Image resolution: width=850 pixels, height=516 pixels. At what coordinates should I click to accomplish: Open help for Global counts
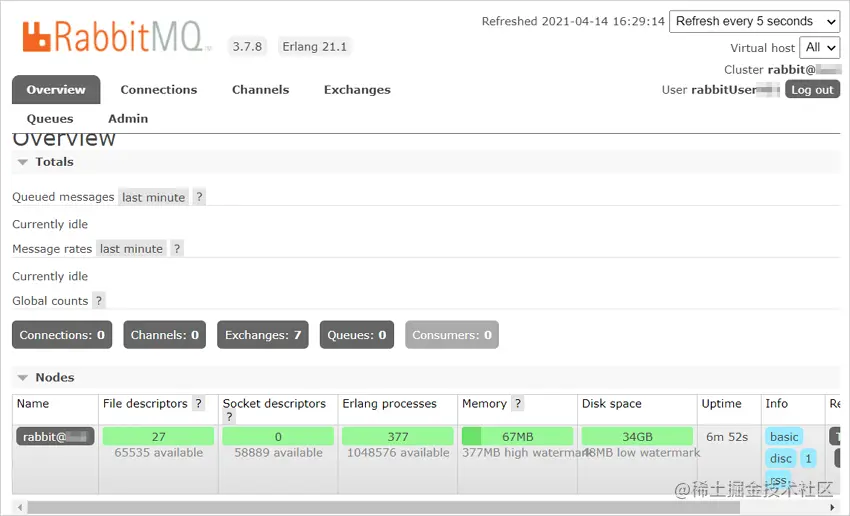99,301
